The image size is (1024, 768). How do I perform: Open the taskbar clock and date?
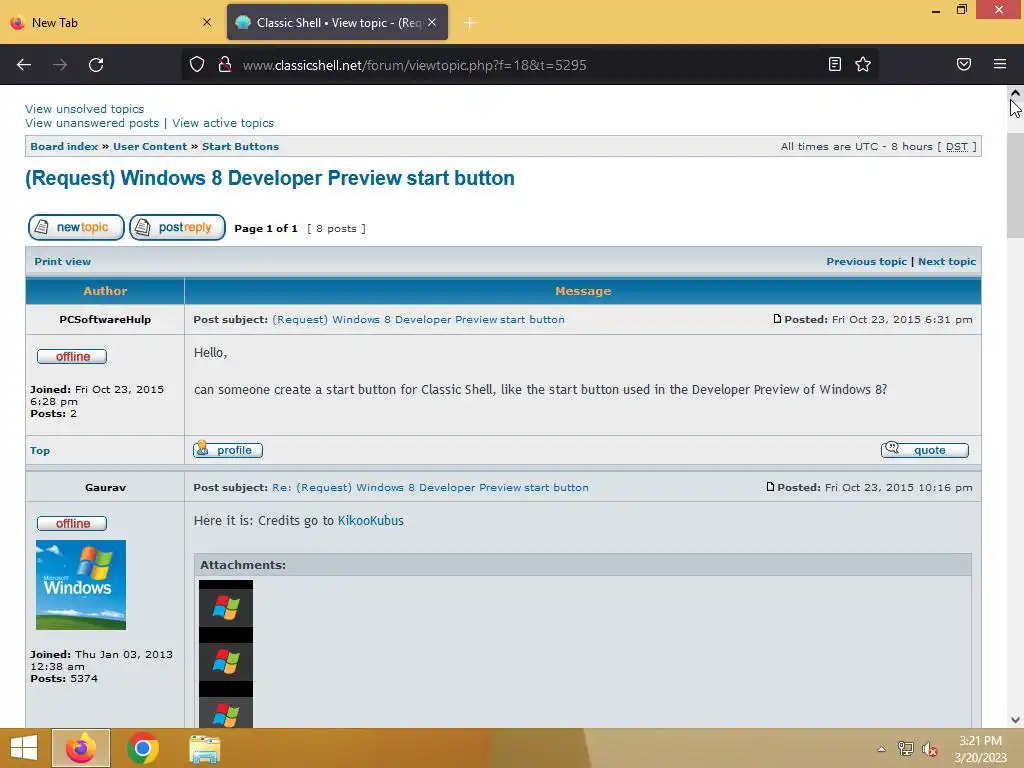980,749
